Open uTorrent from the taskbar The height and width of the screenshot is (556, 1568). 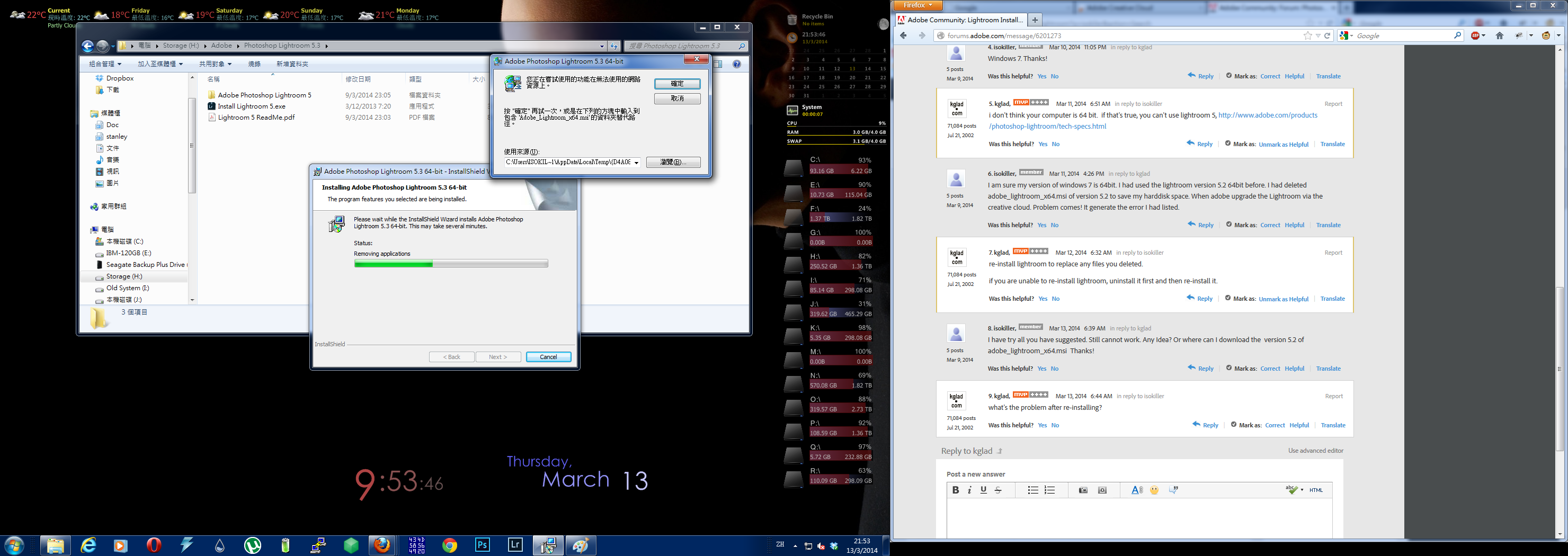point(253,545)
